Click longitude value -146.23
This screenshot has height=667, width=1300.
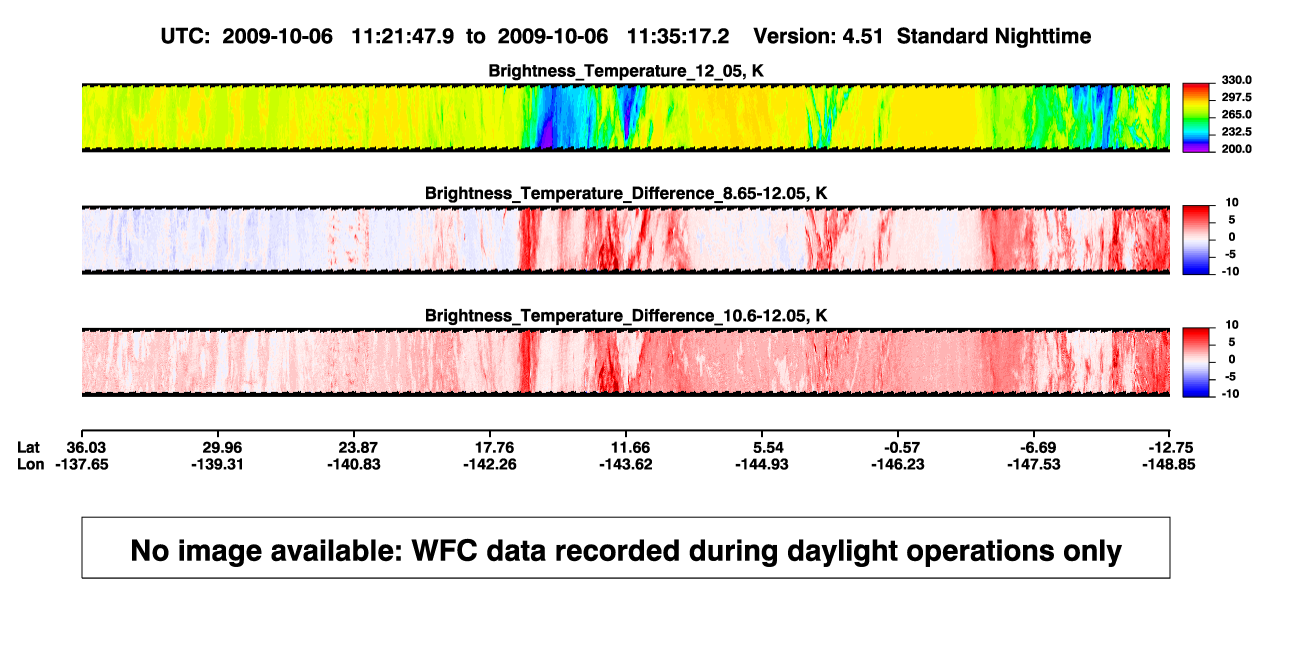click(899, 464)
